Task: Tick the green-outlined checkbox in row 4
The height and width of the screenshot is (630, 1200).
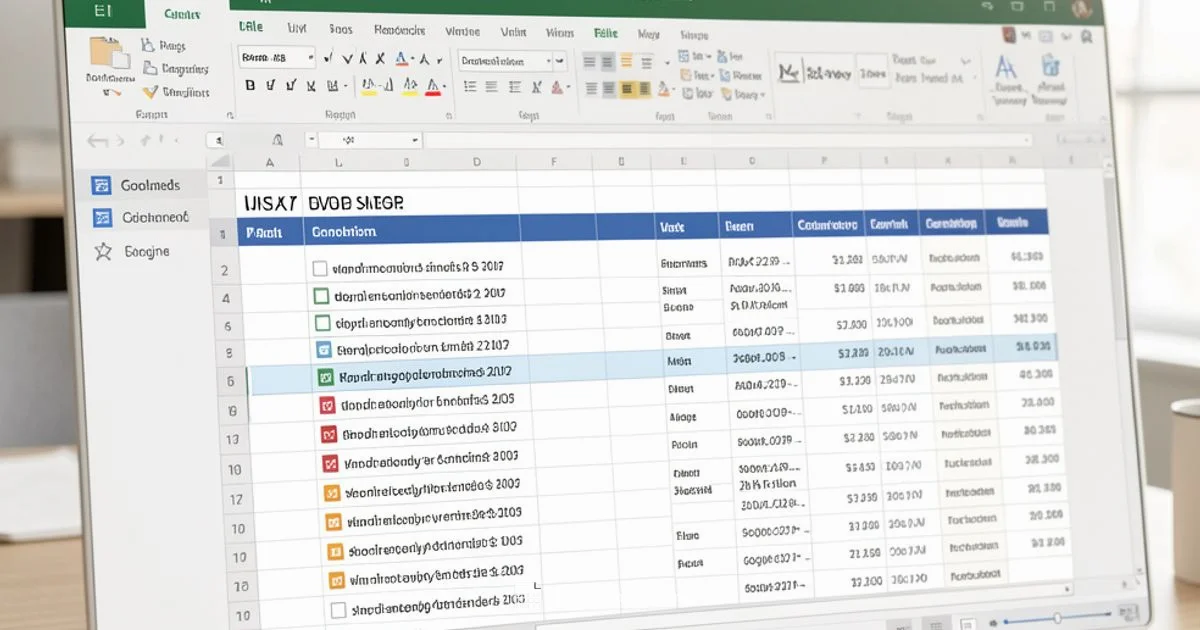Action: tap(322, 295)
